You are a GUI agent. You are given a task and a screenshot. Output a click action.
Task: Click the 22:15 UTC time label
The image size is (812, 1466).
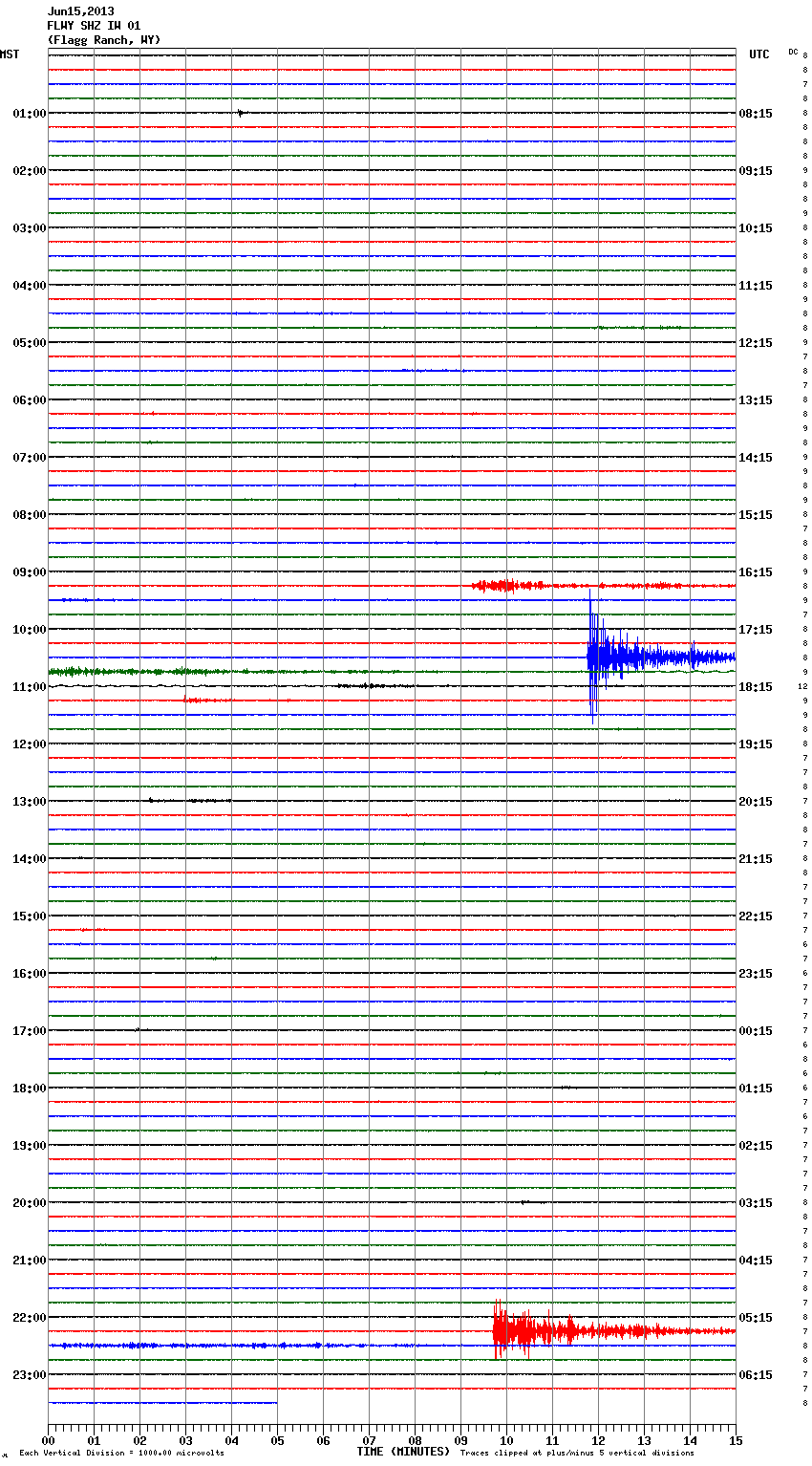756,916
